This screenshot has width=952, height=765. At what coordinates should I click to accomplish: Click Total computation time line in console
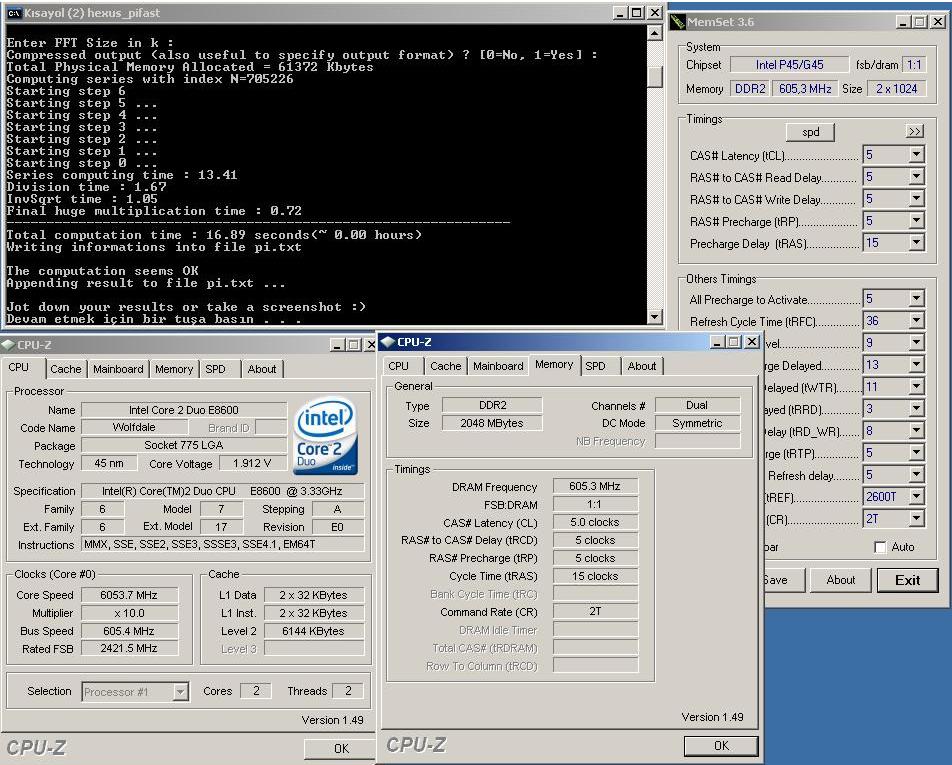tap(214, 235)
